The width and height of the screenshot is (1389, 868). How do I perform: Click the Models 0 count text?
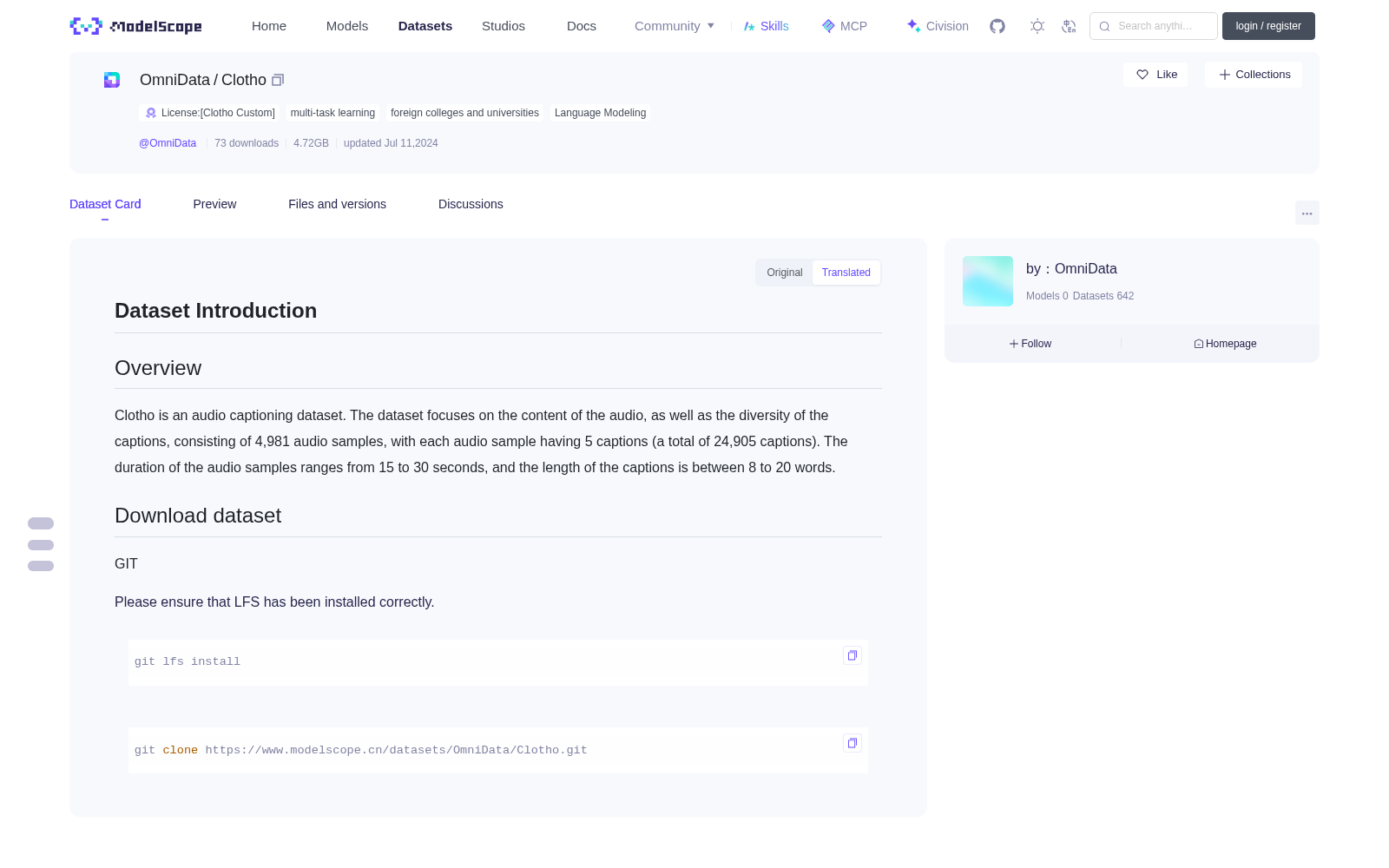1047,296
